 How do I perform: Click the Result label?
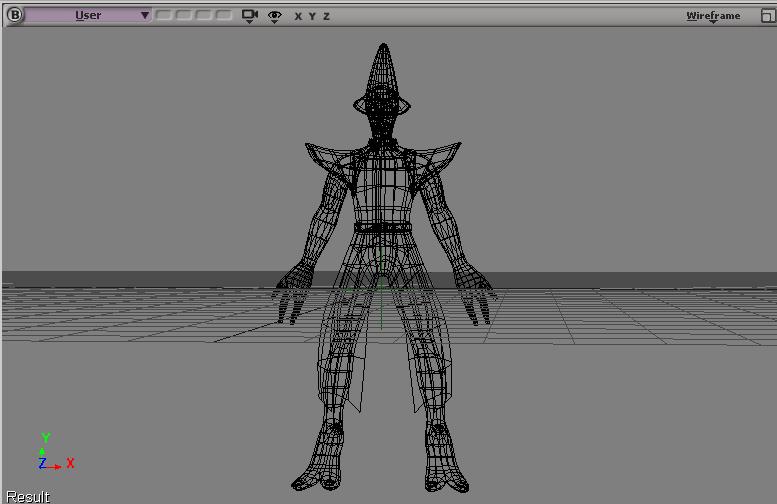pos(28,497)
